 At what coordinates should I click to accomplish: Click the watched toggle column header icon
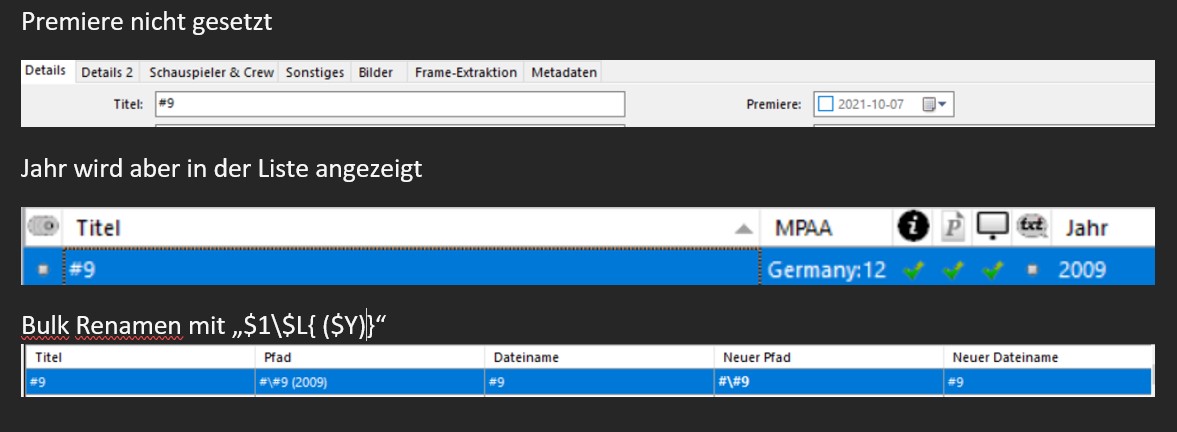point(44,226)
